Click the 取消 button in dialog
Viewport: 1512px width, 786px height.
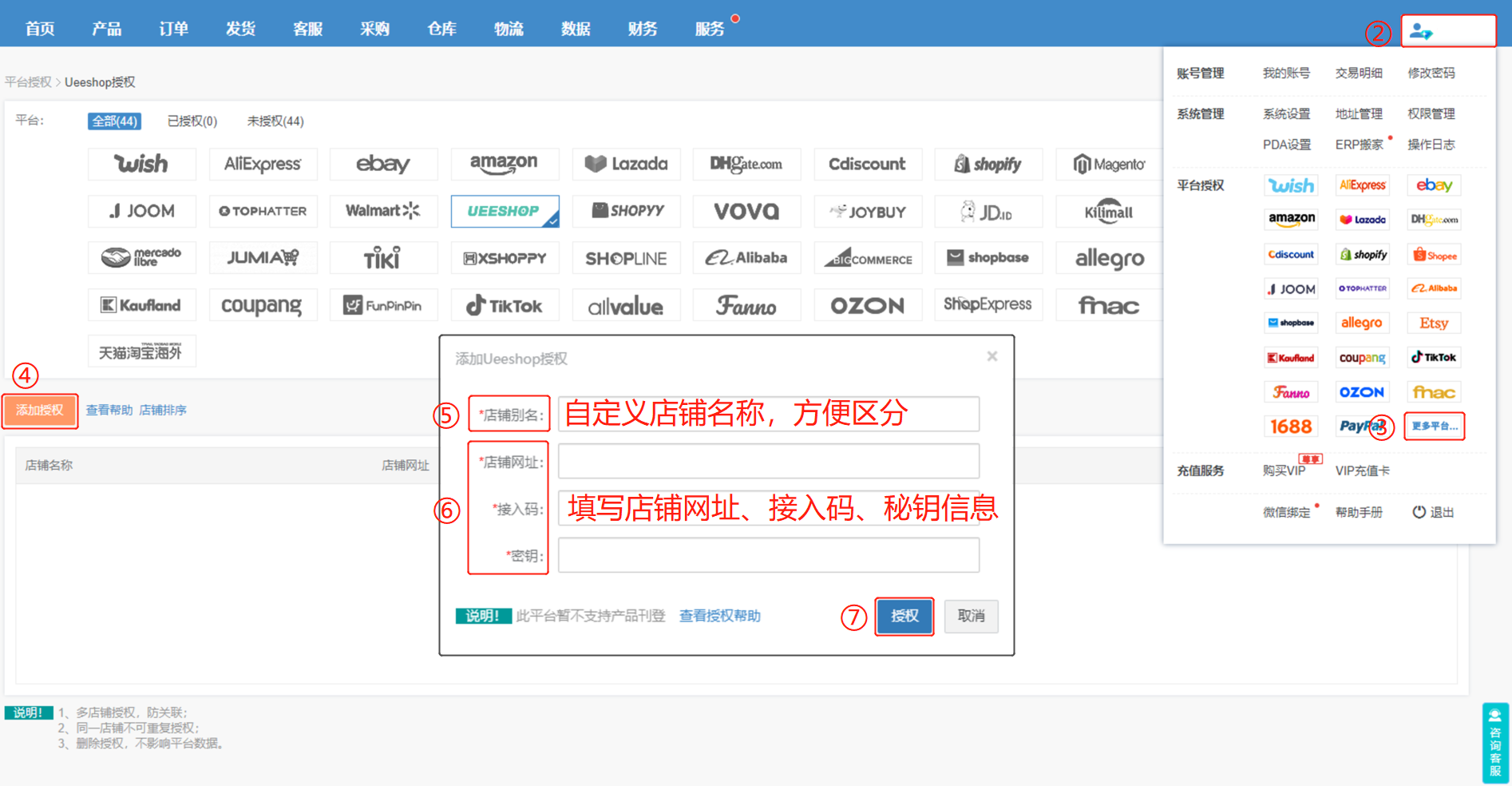[971, 616]
